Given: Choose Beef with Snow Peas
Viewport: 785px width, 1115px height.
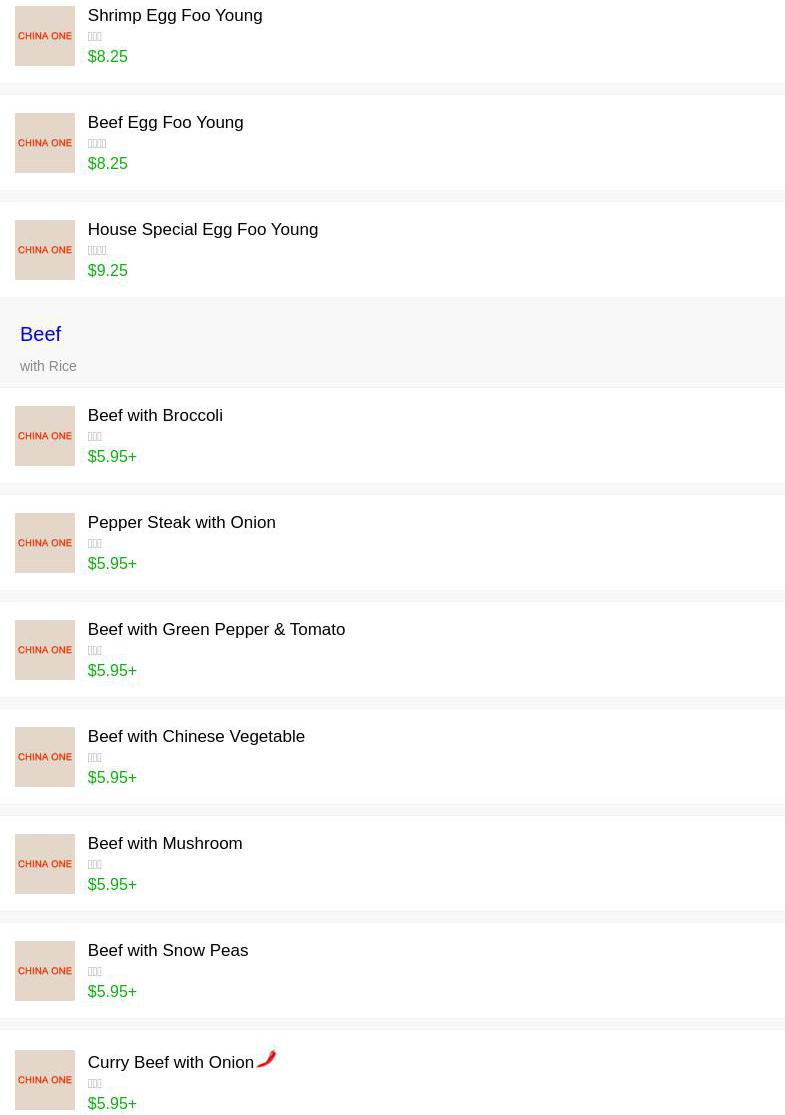Looking at the screenshot, I should point(168,951).
